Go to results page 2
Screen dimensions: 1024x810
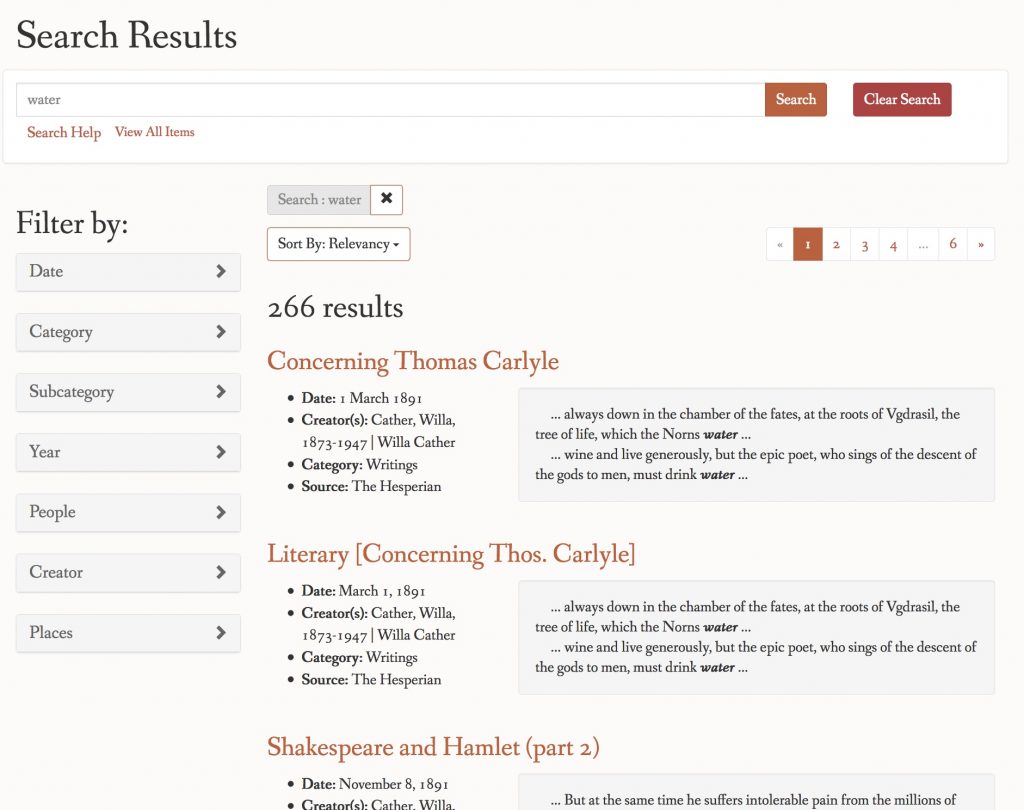click(836, 244)
